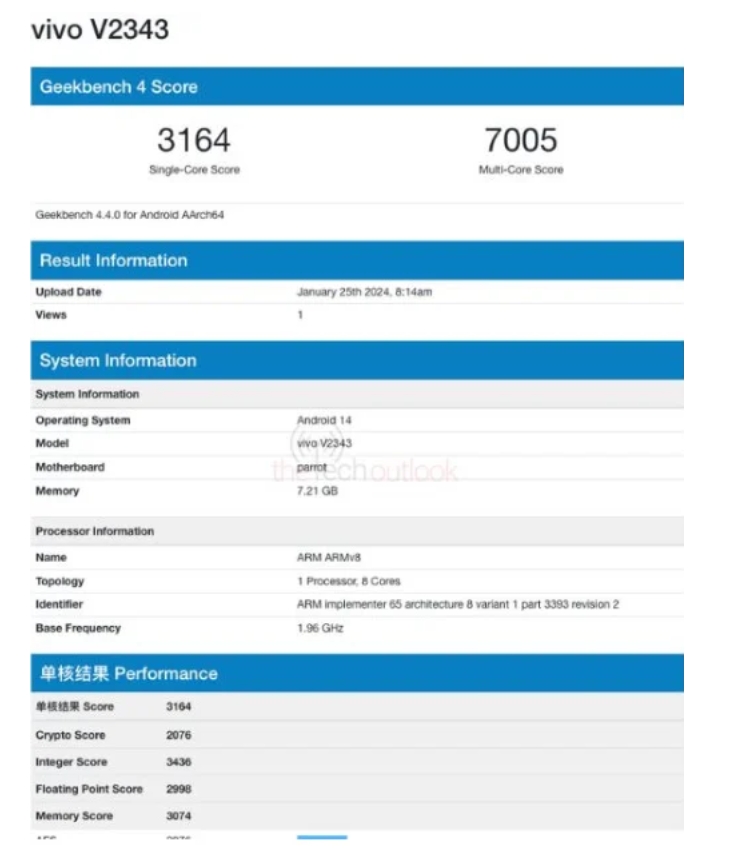Viewport: 741px width, 853px height.
Task: Select '1 Processor, 8 Cores' value
Action: 349,582
